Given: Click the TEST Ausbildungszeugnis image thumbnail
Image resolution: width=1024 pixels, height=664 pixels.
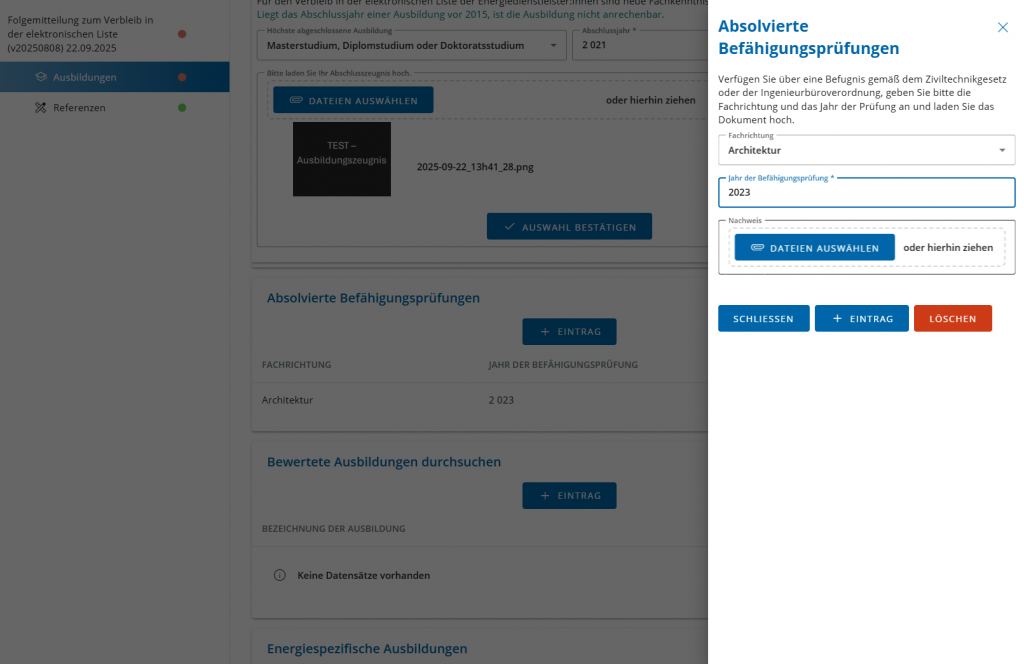Looking at the screenshot, I should point(341,159).
